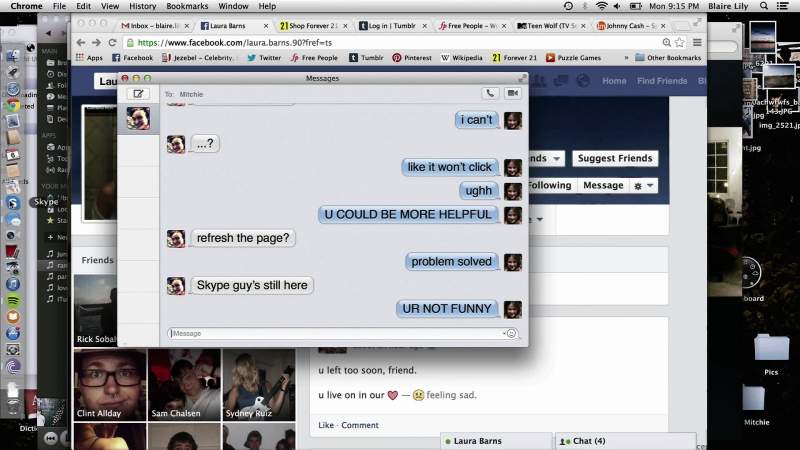
Task: Open Laura Barns chat tab
Action: click(495, 441)
